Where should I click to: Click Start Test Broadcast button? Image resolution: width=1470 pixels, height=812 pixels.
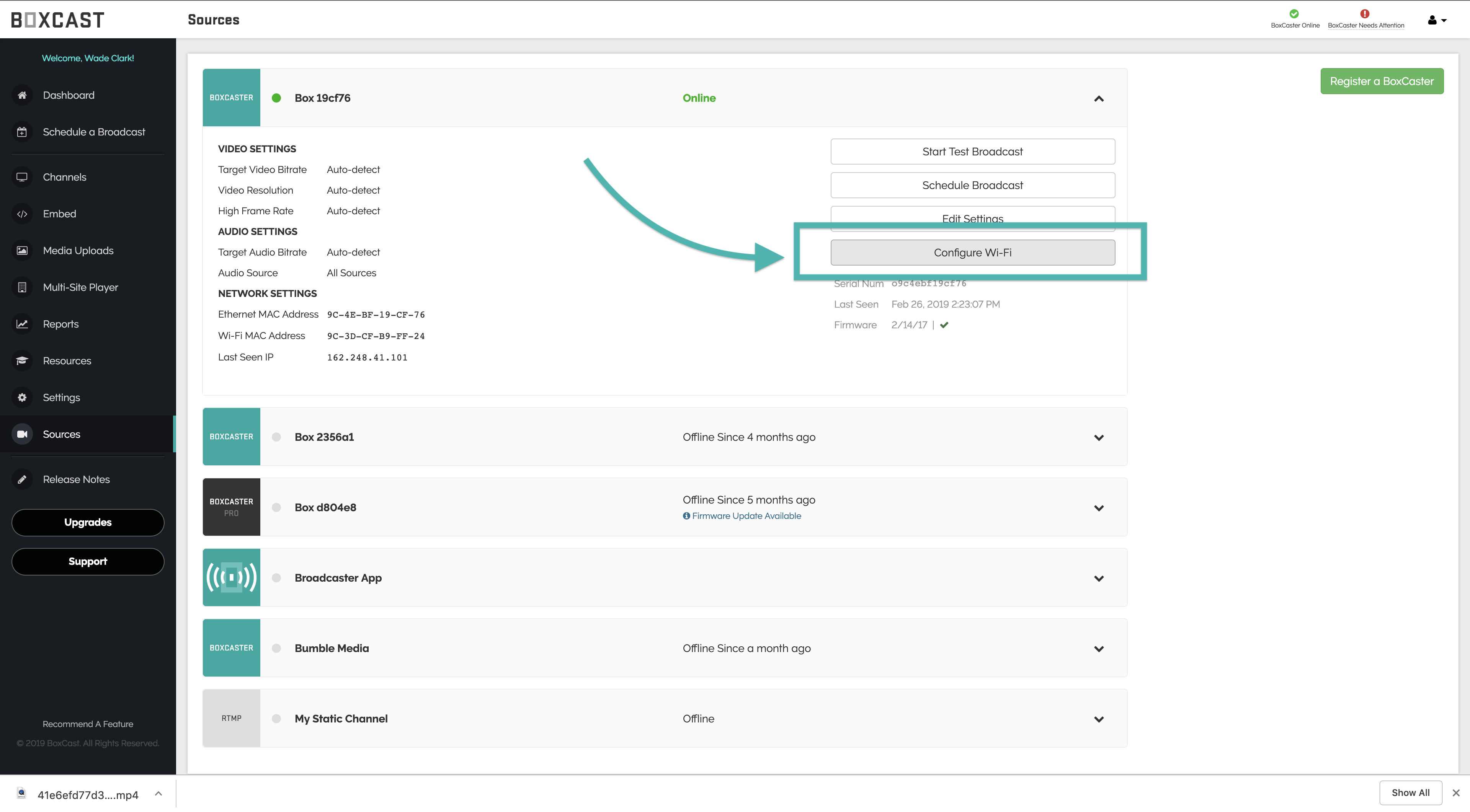tap(972, 152)
